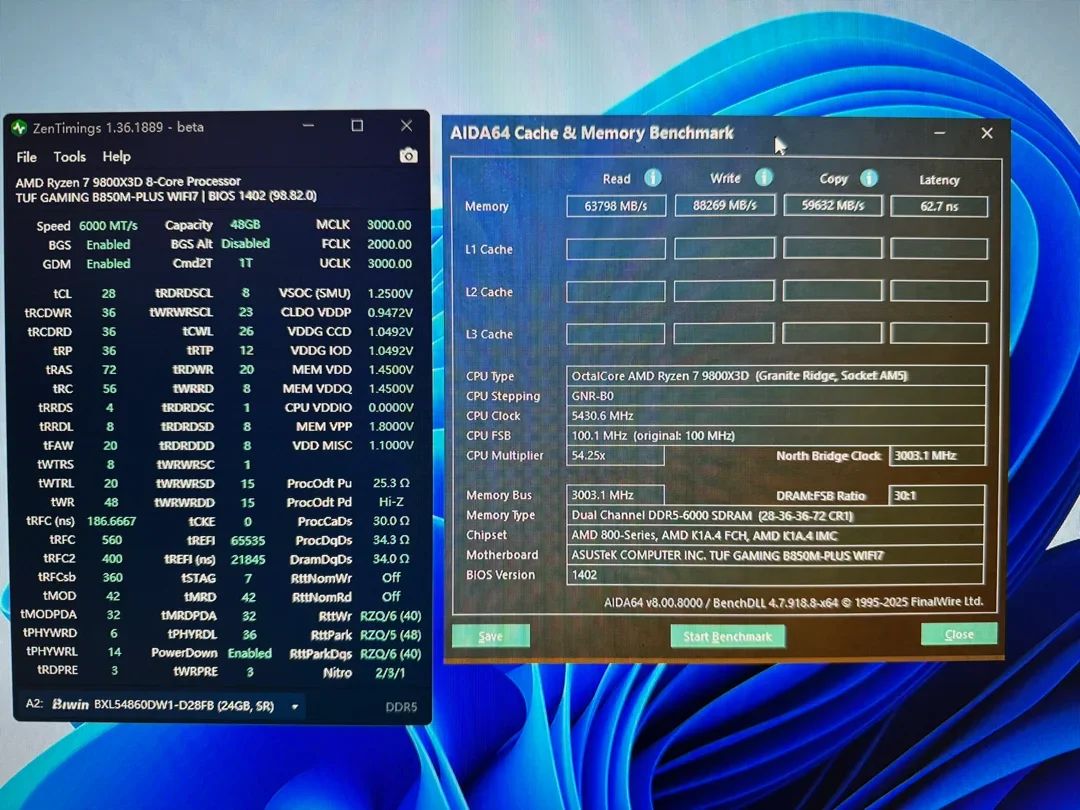Click the Cmd2T value 1T
Image resolution: width=1080 pixels, height=810 pixels.
coord(245,263)
